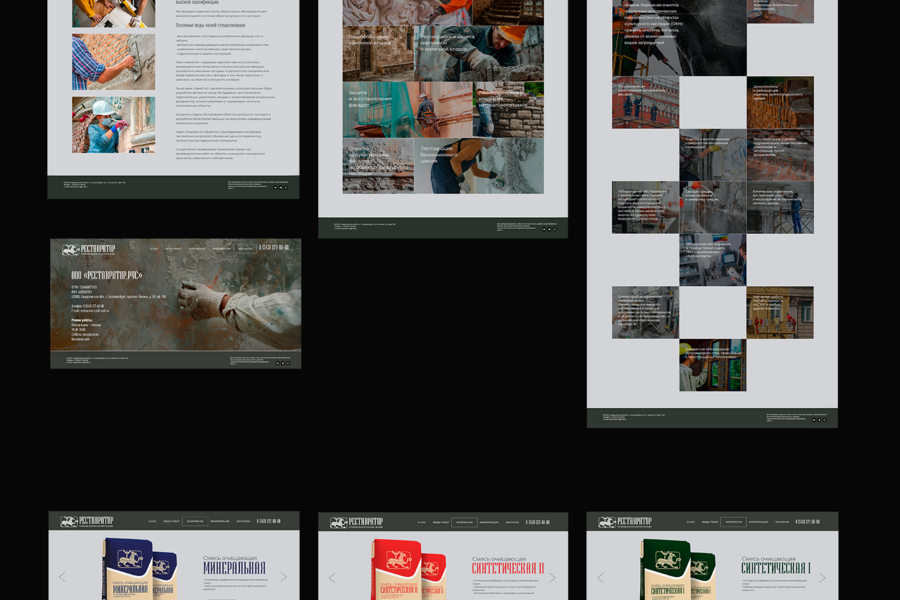The image size is (900, 600).
Task: Click phone number in contacts page header
Action: (274, 247)
